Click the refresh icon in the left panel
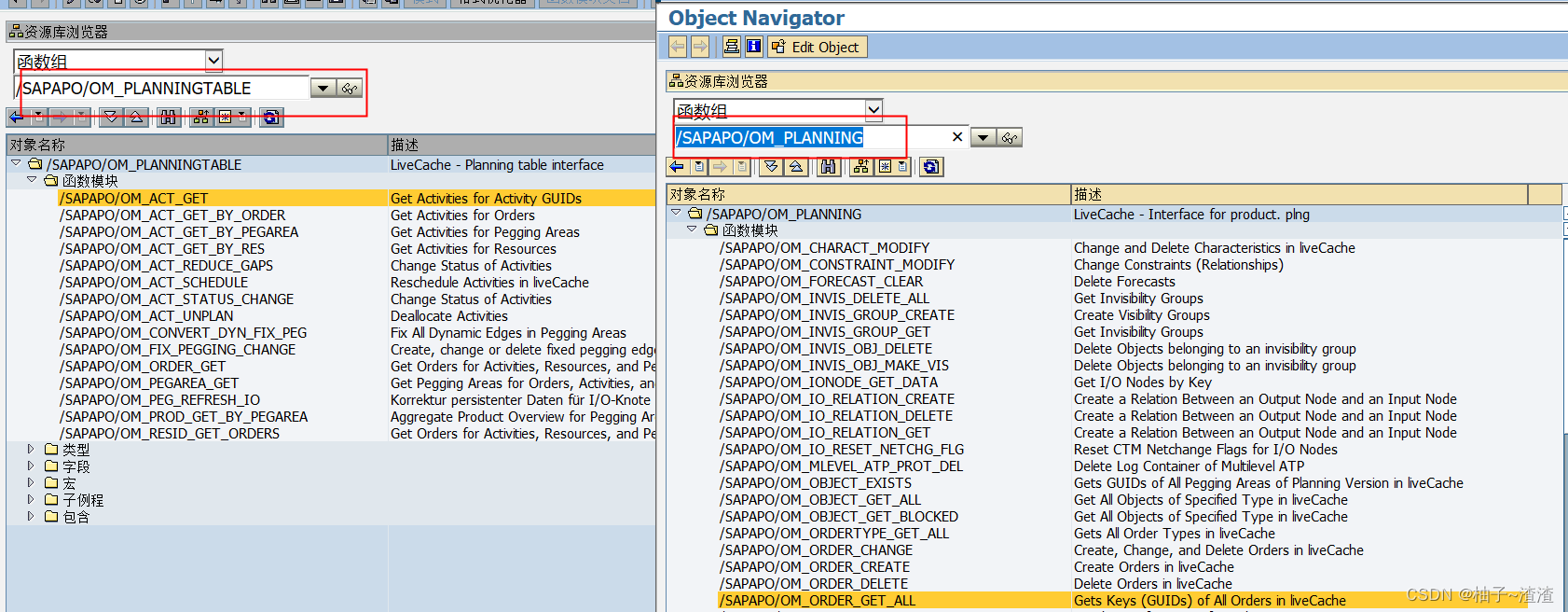 click(x=271, y=117)
